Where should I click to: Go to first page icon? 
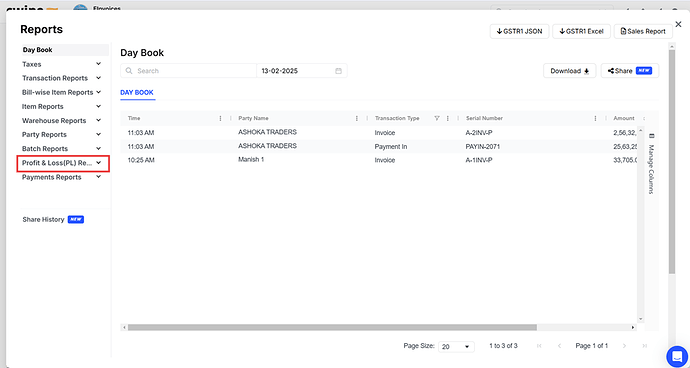(x=539, y=346)
